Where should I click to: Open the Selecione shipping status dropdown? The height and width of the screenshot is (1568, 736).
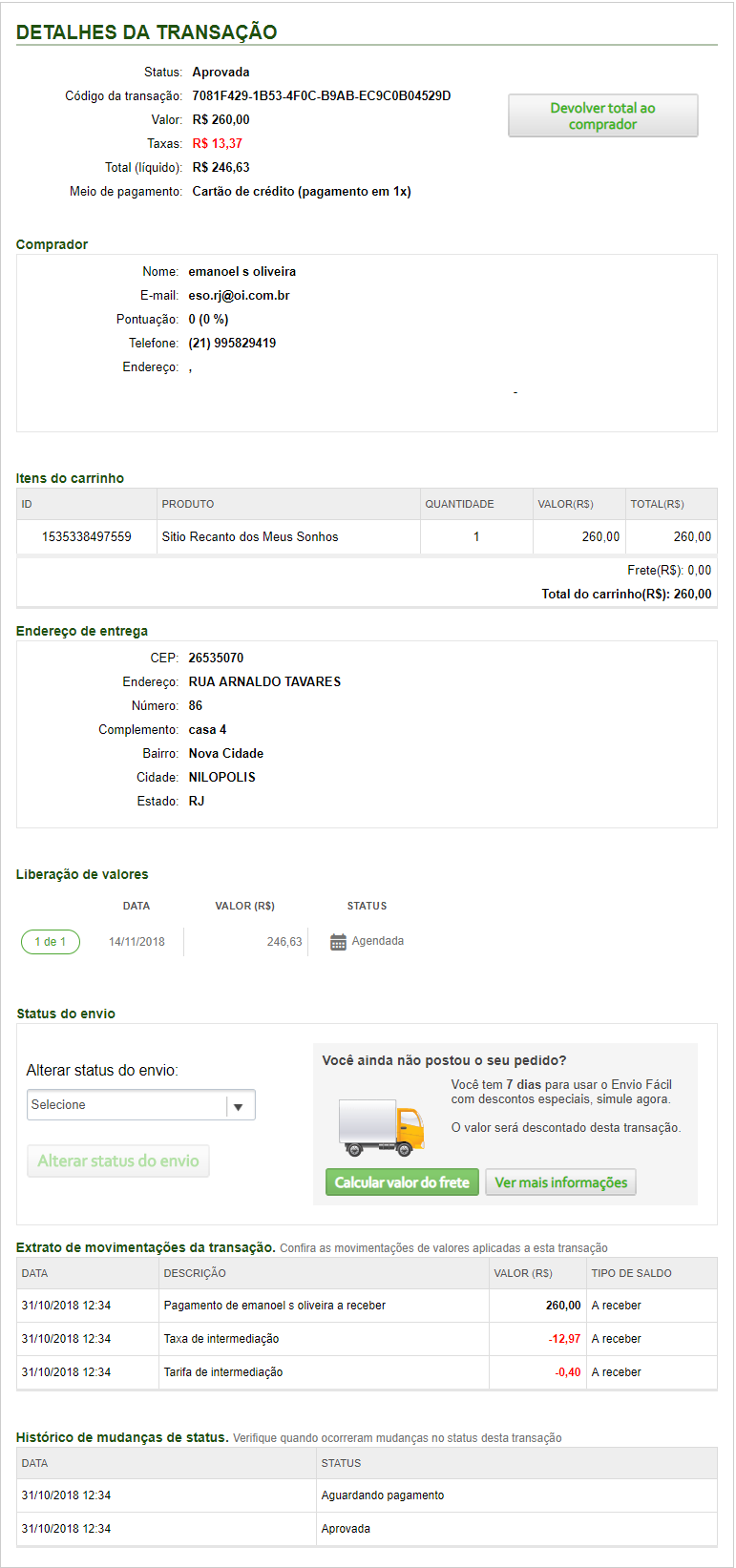click(x=141, y=1105)
